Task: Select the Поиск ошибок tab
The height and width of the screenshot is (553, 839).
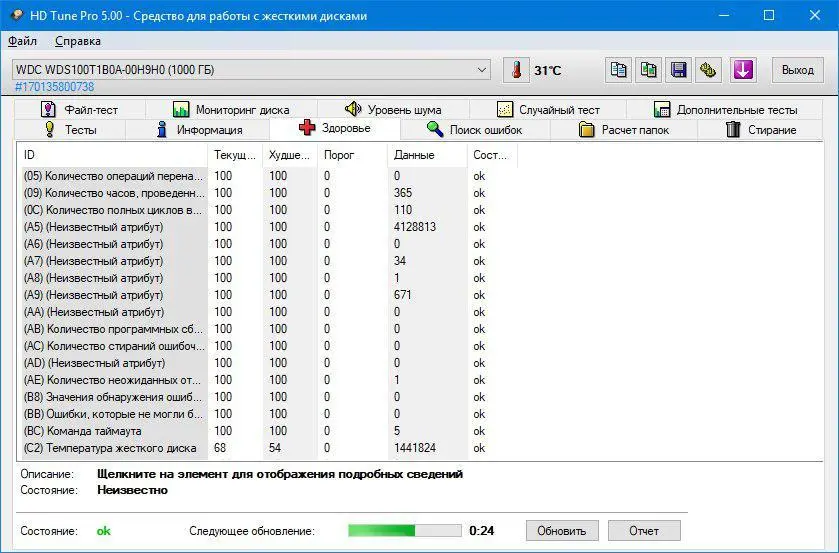Action: click(x=475, y=130)
